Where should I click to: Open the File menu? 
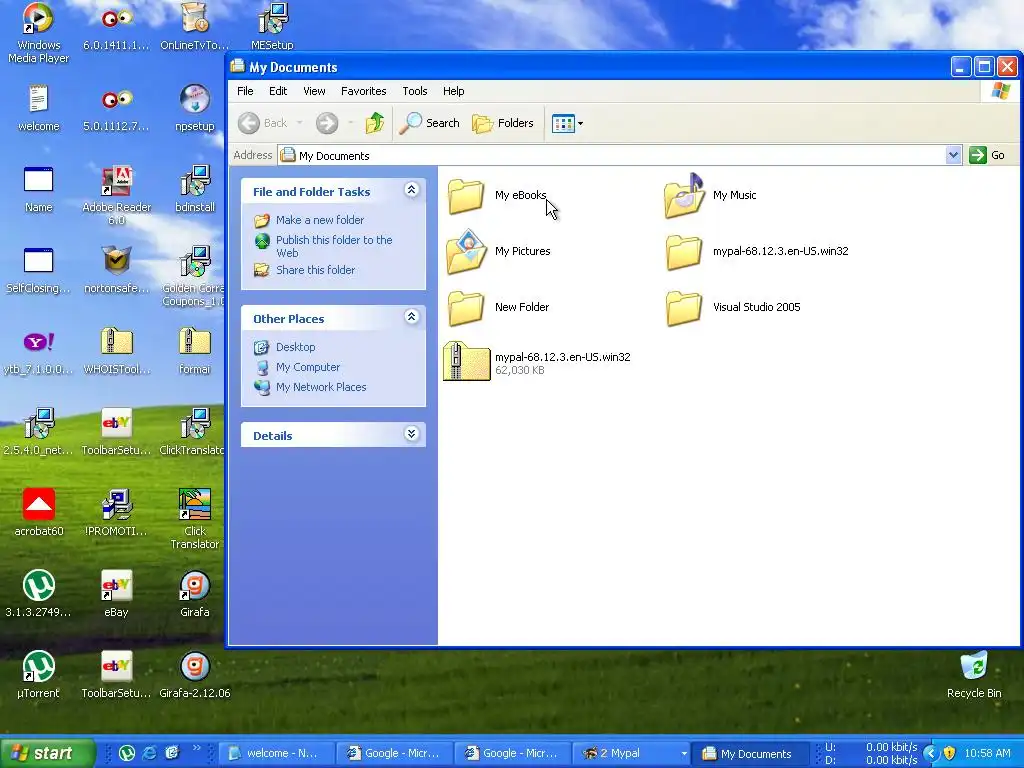tap(245, 91)
